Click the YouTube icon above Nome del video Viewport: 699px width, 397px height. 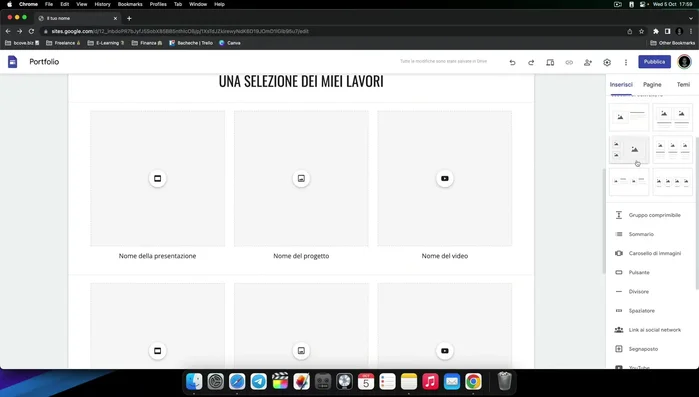445,178
